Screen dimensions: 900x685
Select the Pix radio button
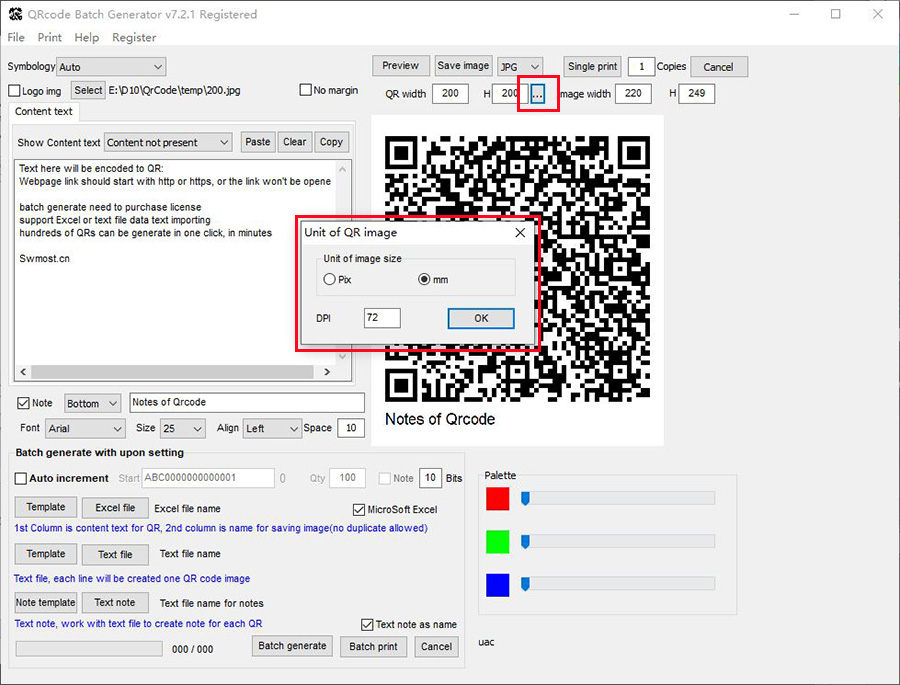click(329, 279)
